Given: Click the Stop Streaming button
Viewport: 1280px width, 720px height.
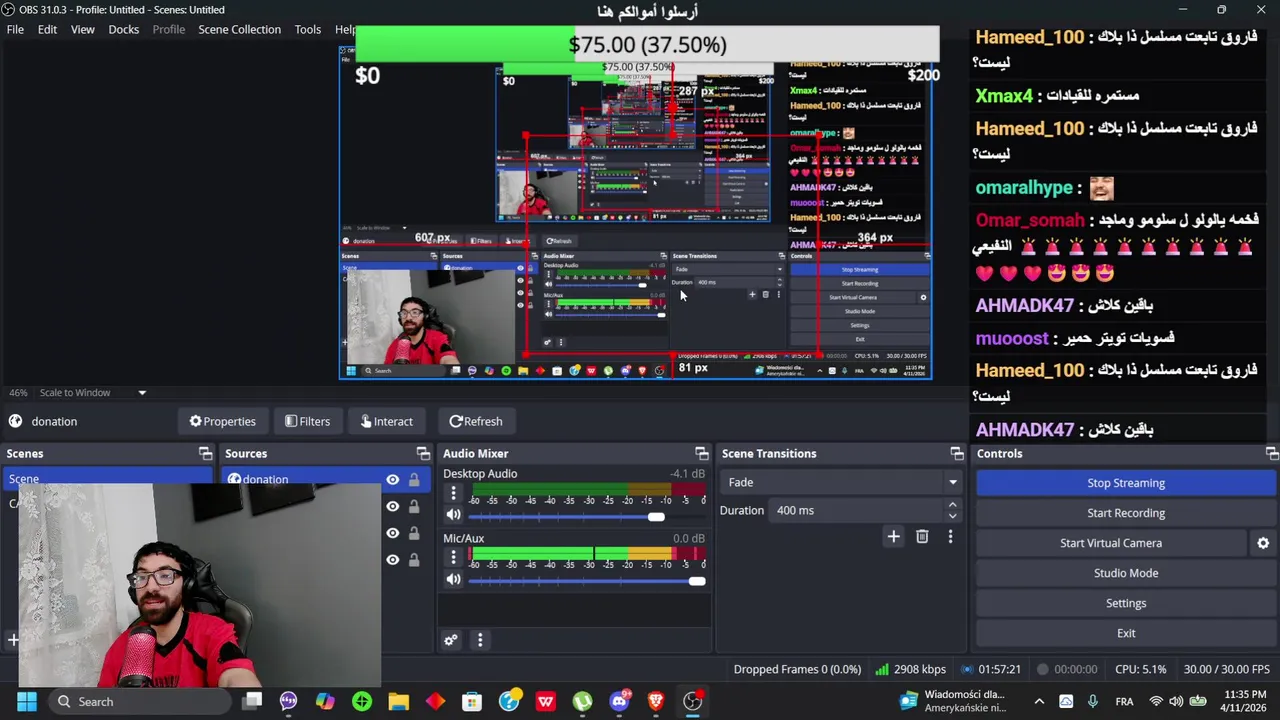Looking at the screenshot, I should 1126,483.
